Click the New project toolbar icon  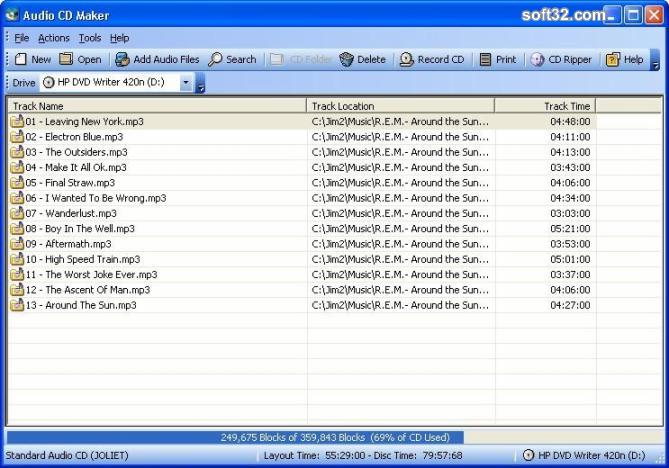pos(20,59)
